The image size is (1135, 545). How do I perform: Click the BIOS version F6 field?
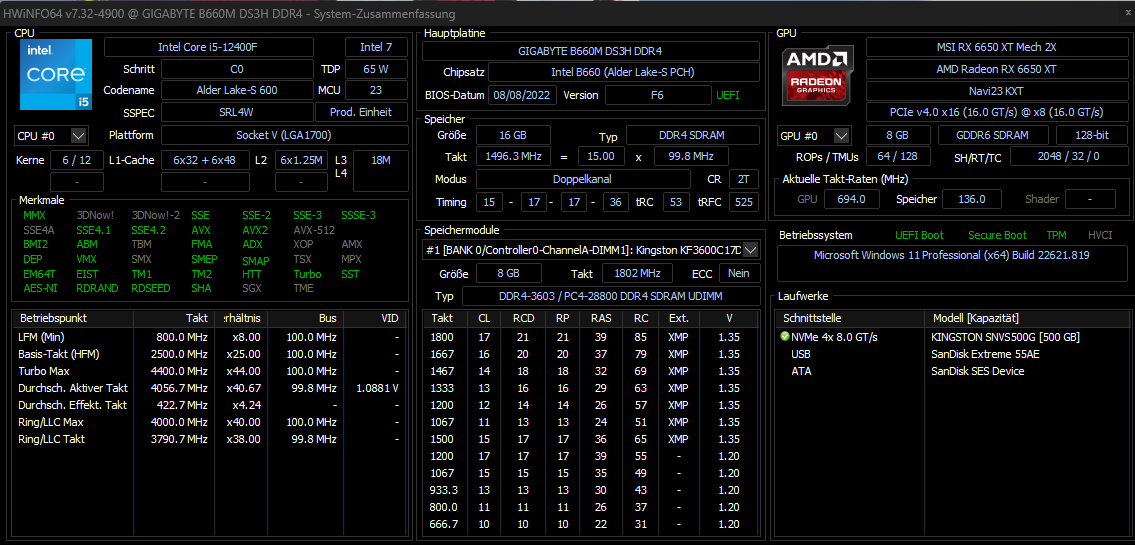(657, 96)
